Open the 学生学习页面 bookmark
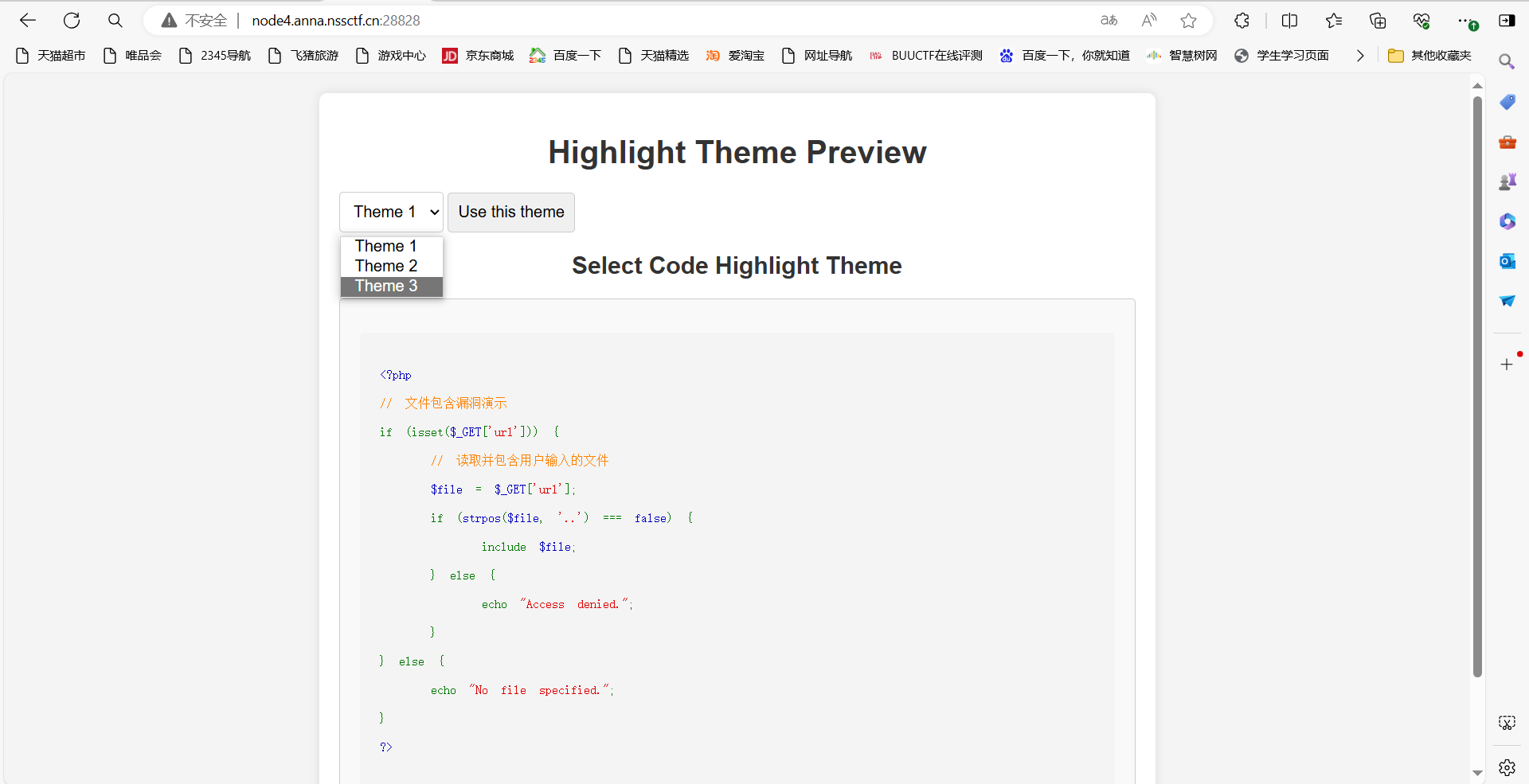Viewport: 1529px width, 784px height. click(x=1281, y=56)
